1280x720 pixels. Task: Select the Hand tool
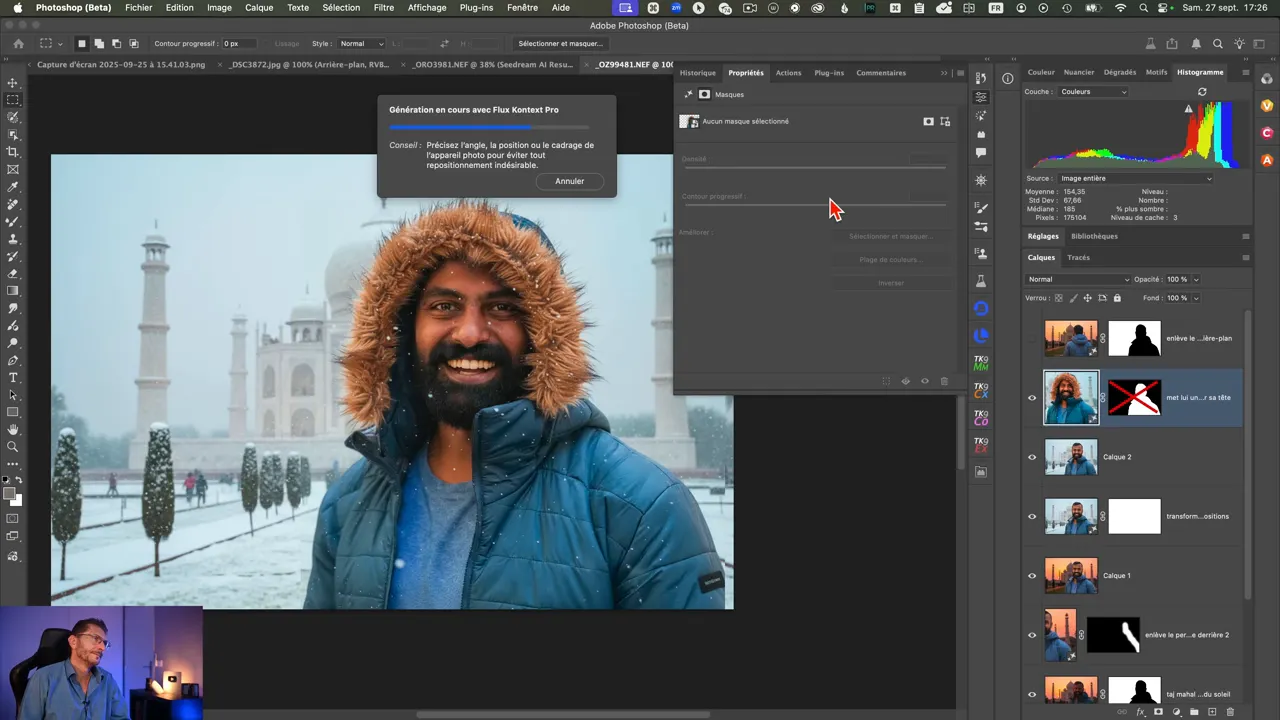click(13, 430)
